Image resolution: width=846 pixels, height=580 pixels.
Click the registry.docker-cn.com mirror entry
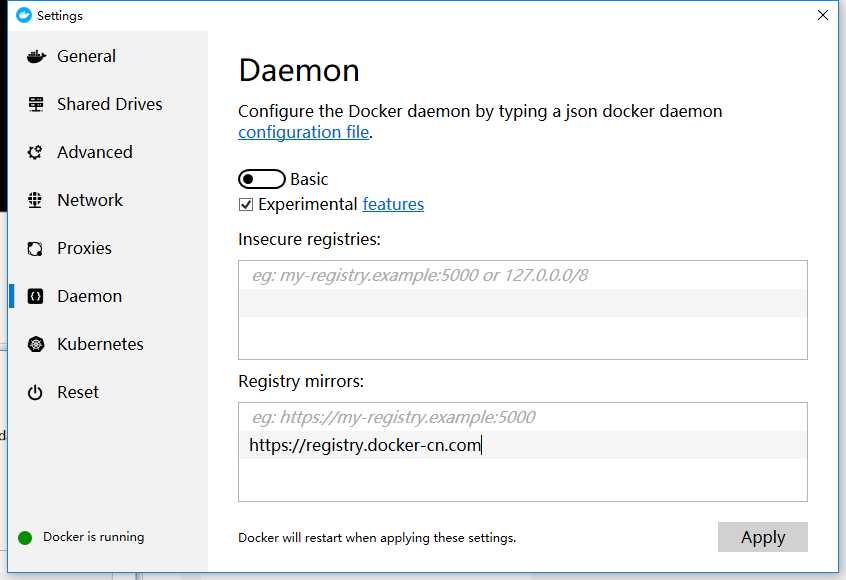(x=522, y=445)
